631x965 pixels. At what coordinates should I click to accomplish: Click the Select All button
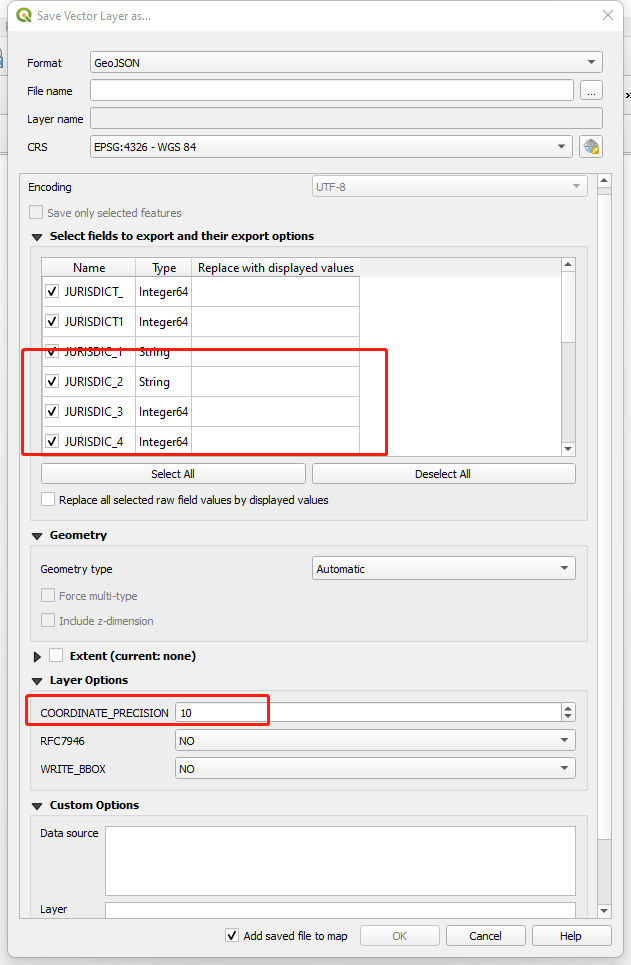173,474
